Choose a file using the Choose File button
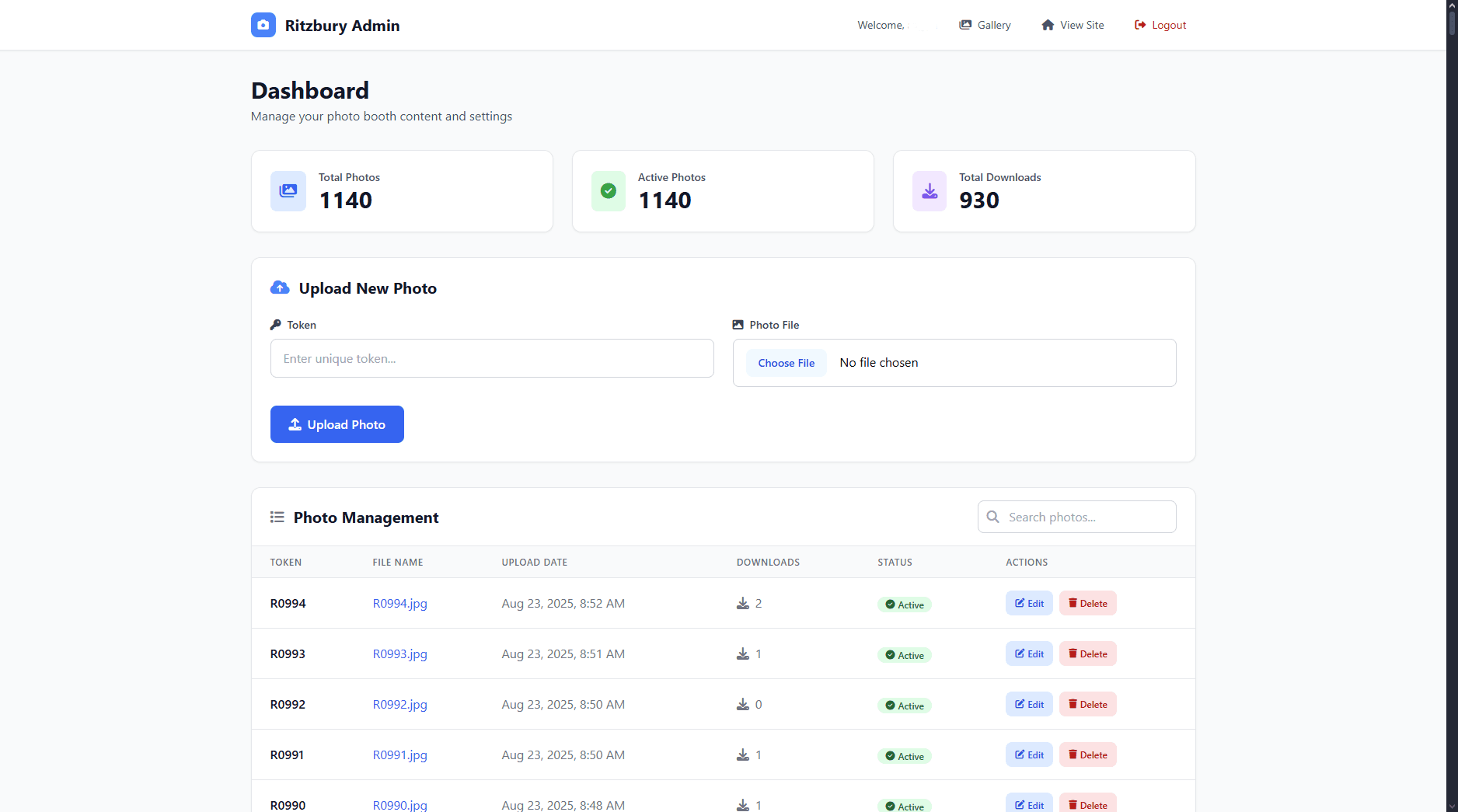The height and width of the screenshot is (812, 1458). click(x=786, y=362)
